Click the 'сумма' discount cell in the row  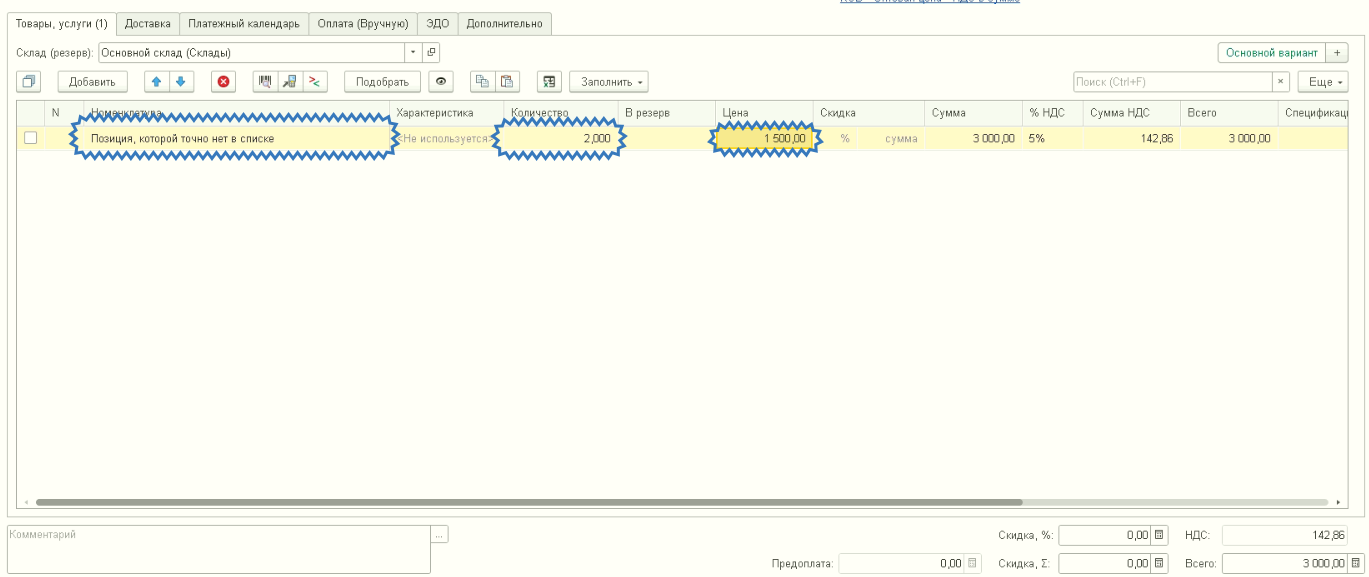pos(892,139)
